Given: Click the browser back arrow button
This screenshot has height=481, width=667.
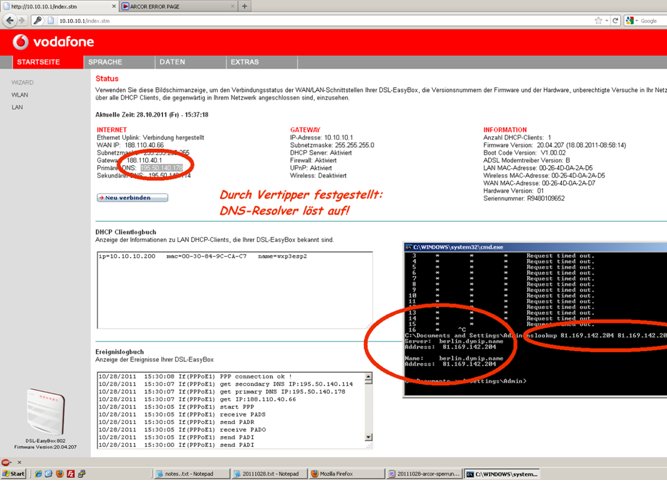Looking at the screenshot, I should (x=10, y=20).
